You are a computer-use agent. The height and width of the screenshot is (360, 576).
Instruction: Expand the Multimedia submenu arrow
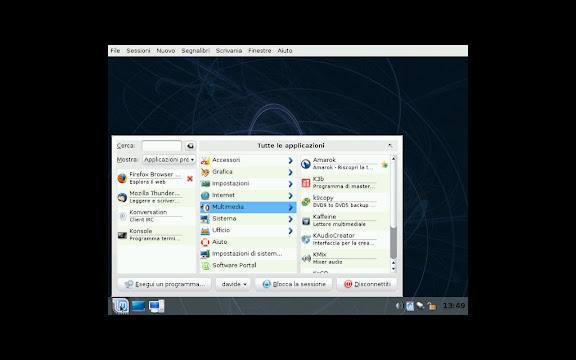(x=291, y=208)
